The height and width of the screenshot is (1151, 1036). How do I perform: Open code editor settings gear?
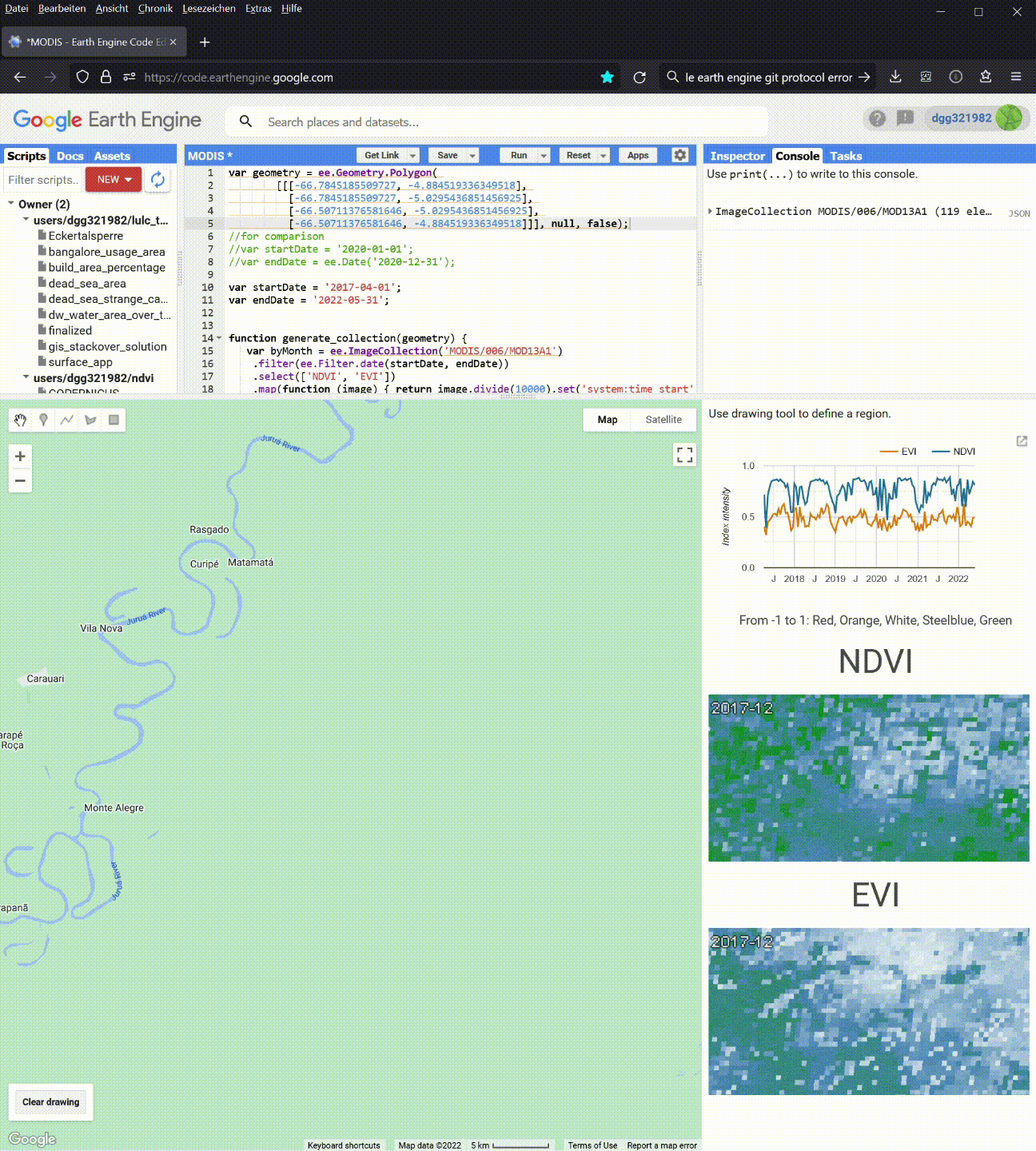coord(679,155)
